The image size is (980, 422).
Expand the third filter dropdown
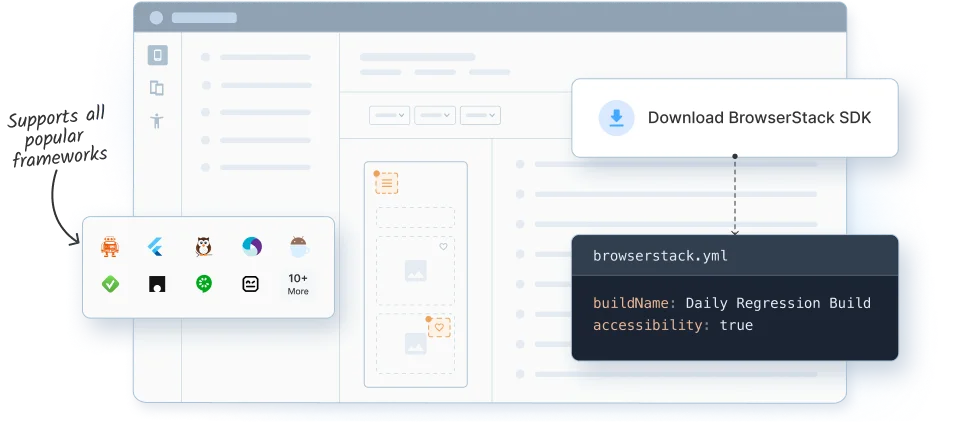[x=481, y=116]
